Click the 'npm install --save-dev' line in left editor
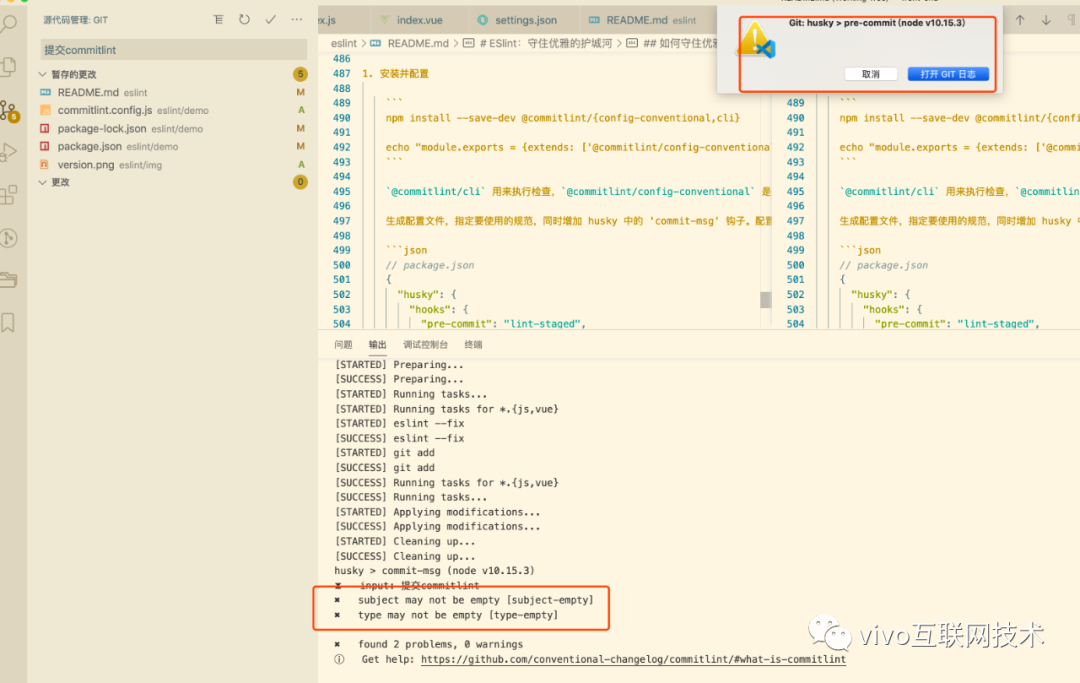 pos(562,118)
